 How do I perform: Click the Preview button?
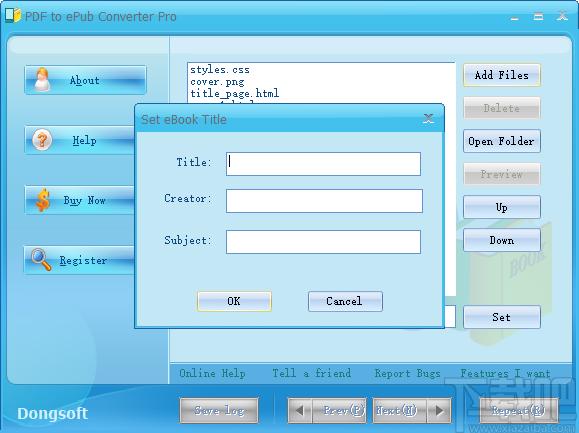point(502,174)
